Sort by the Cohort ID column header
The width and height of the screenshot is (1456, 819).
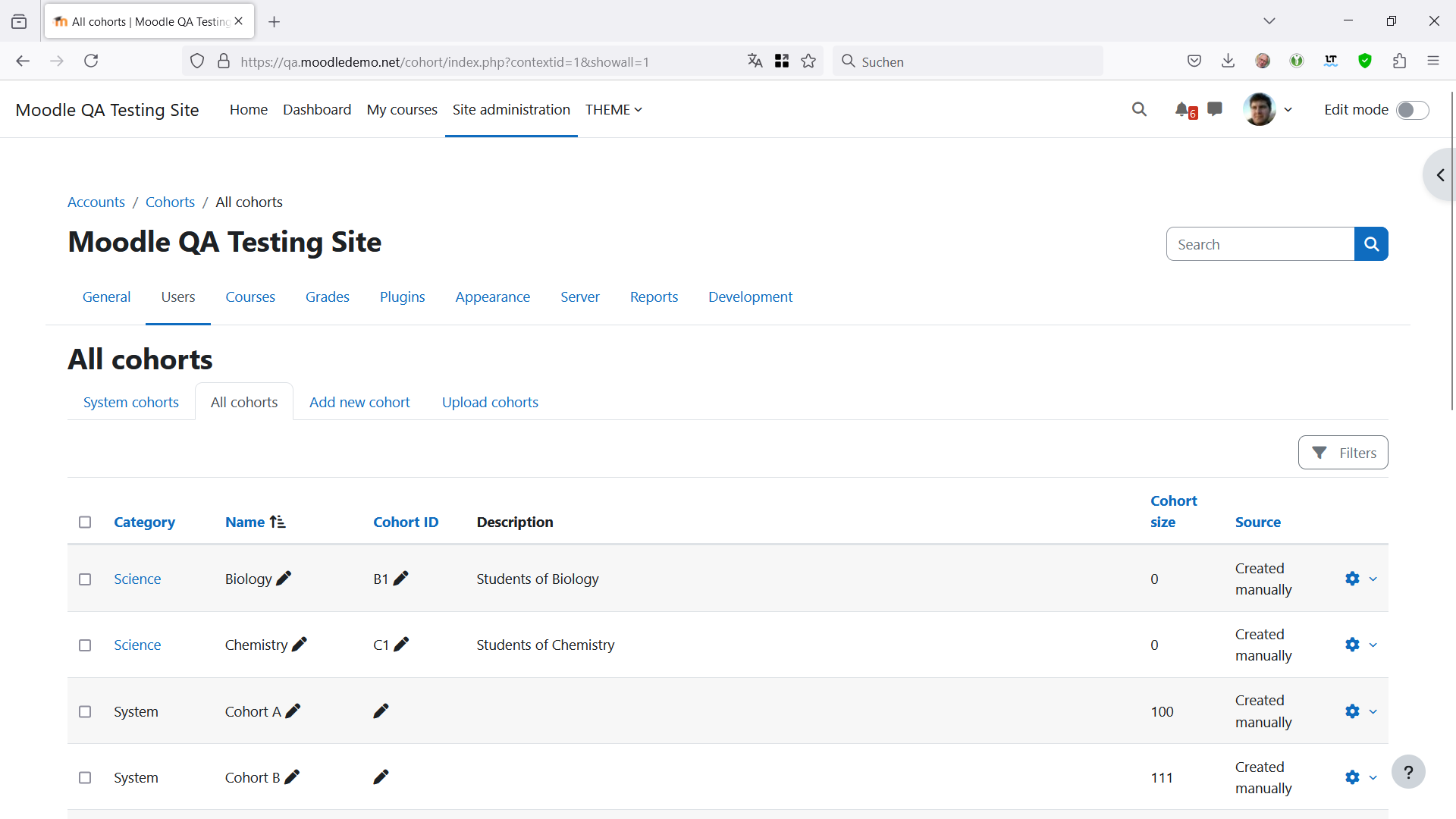(x=406, y=522)
